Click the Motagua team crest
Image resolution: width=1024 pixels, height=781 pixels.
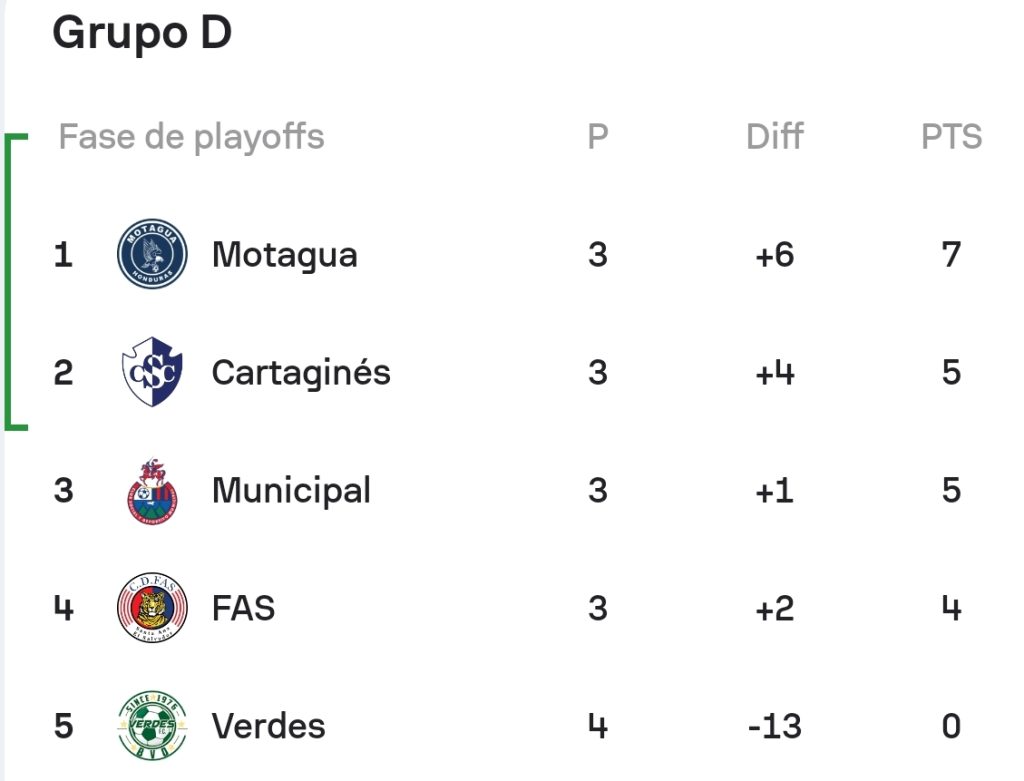[152, 253]
